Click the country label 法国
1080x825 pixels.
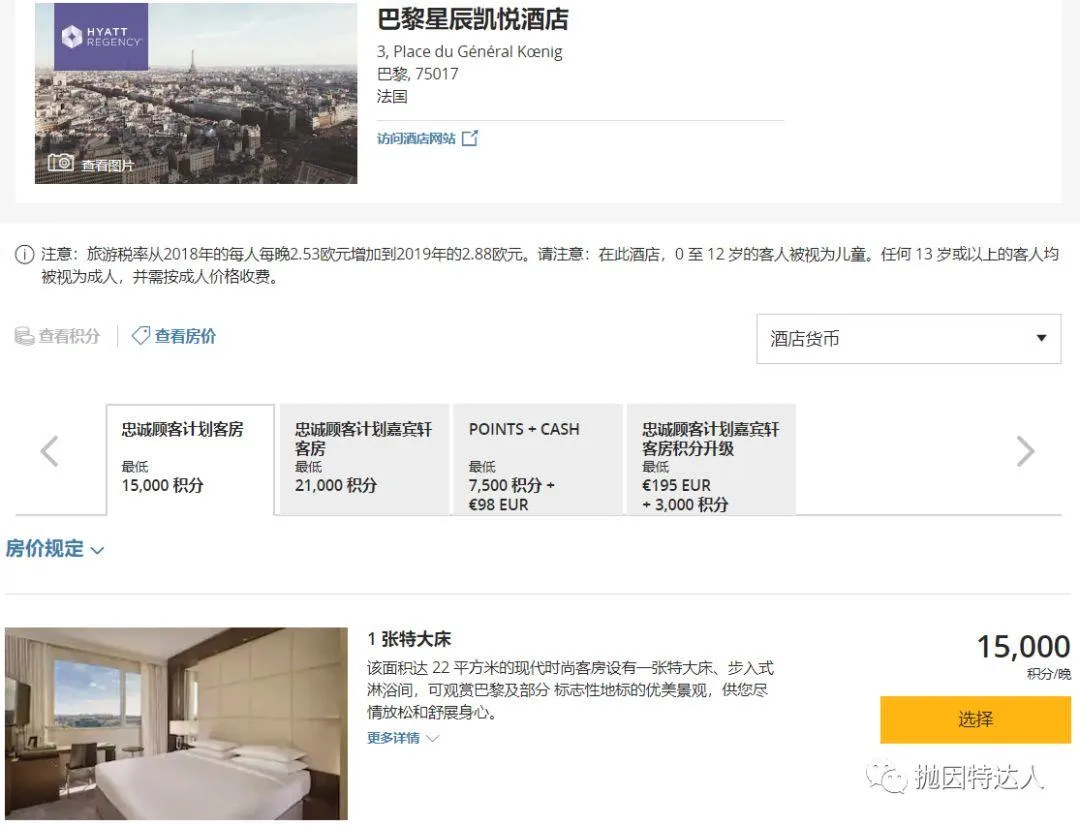tap(392, 96)
